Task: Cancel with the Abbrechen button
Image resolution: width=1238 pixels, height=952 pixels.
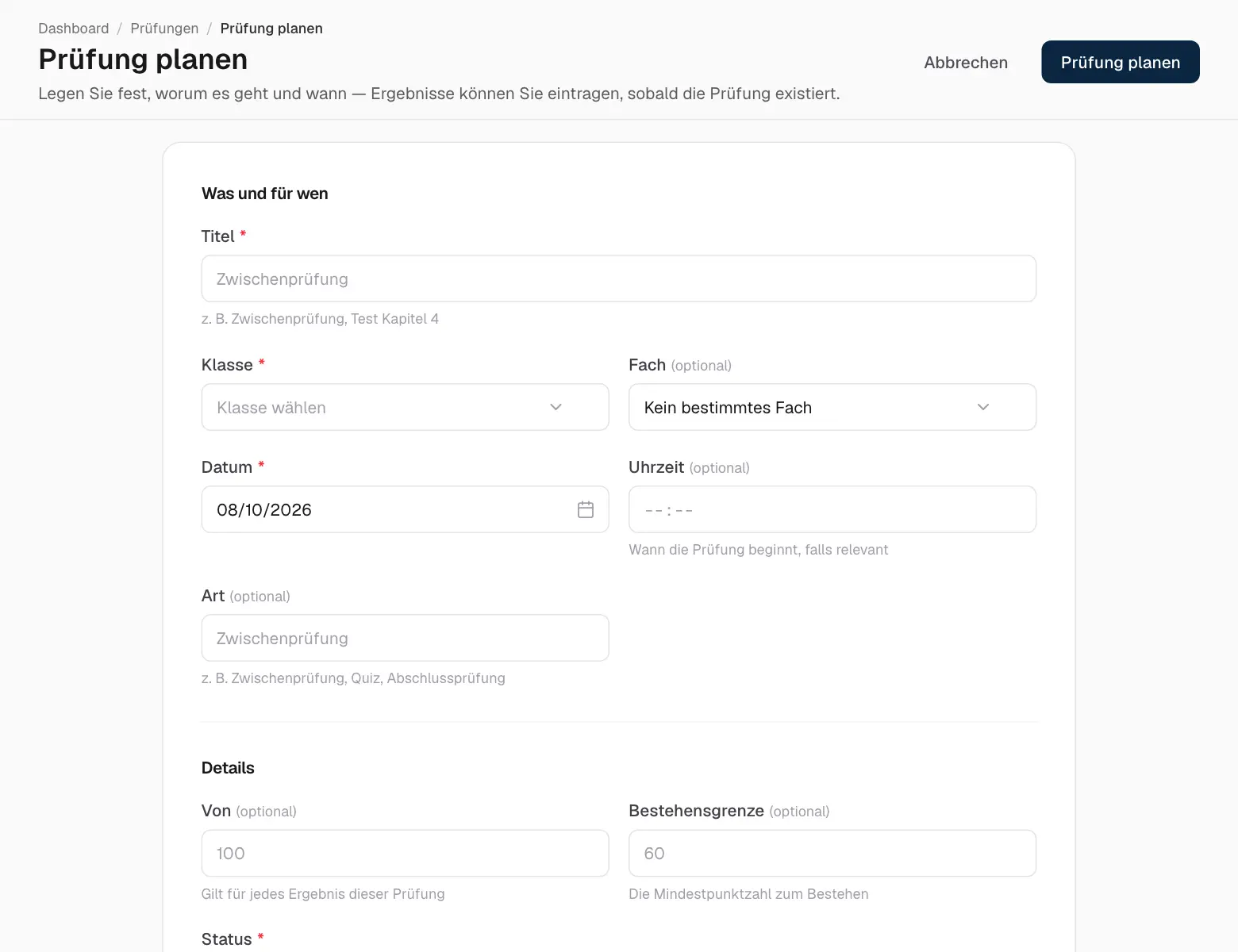Action: click(966, 62)
